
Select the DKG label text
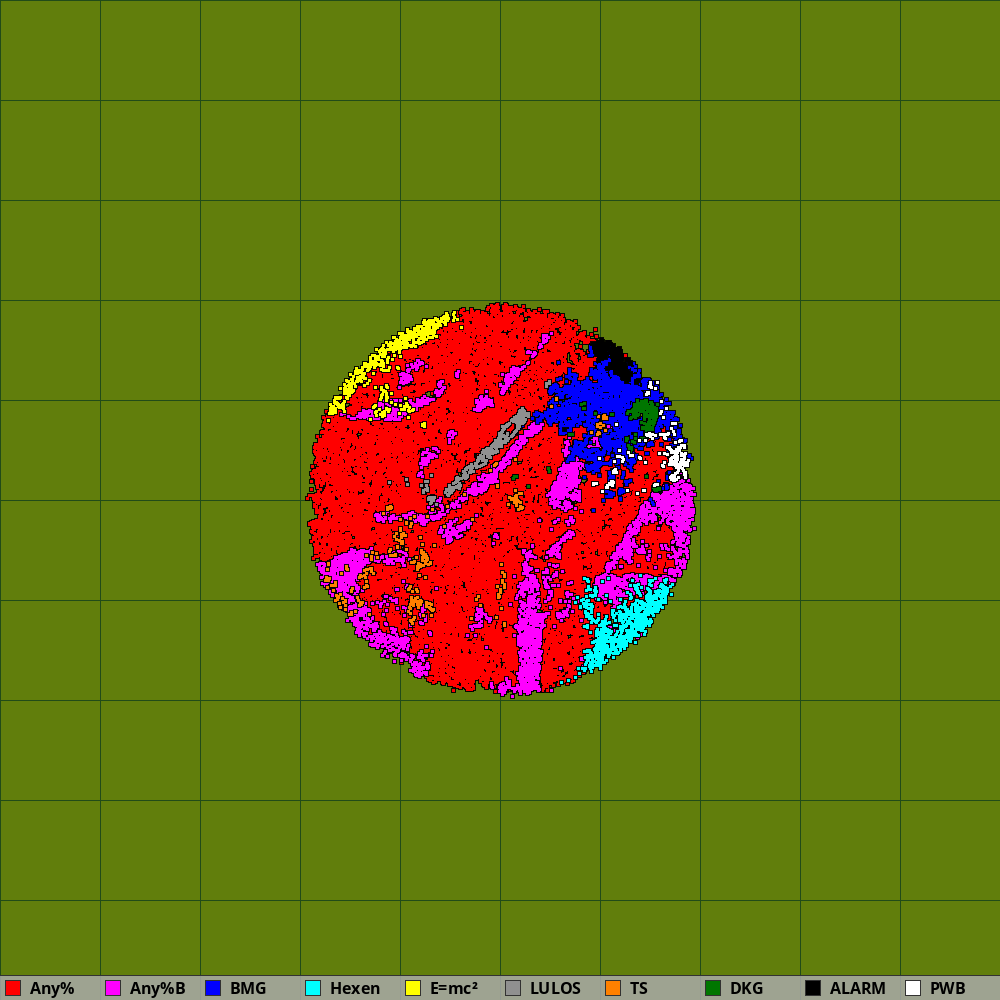click(x=746, y=989)
